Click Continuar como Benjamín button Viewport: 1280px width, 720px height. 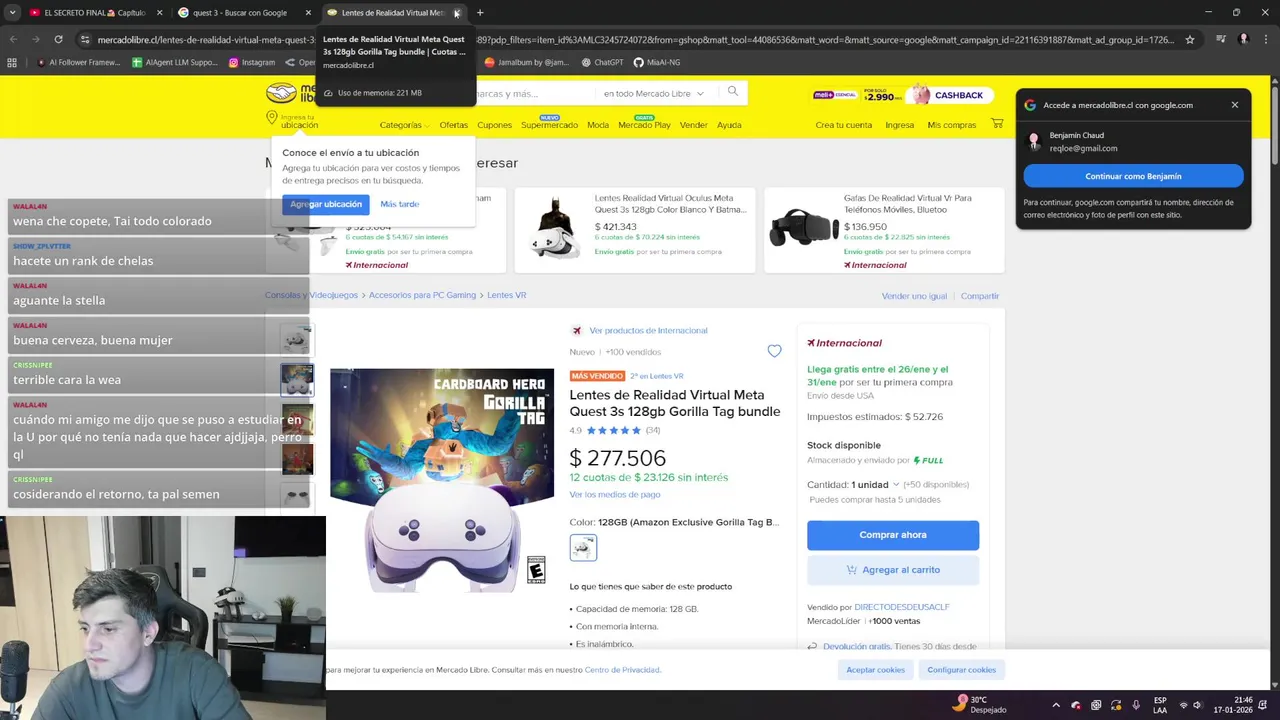pos(1133,176)
